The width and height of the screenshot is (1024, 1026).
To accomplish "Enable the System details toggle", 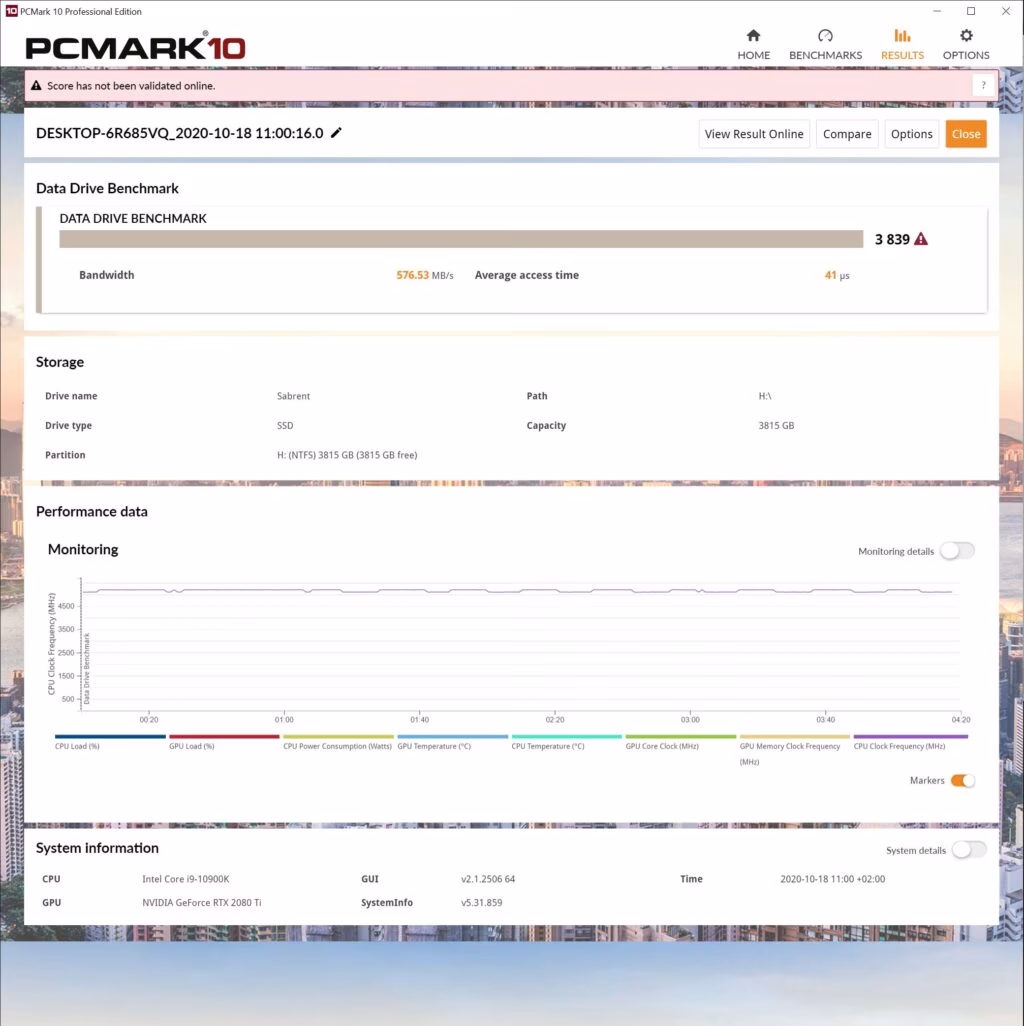I will click(968, 850).
